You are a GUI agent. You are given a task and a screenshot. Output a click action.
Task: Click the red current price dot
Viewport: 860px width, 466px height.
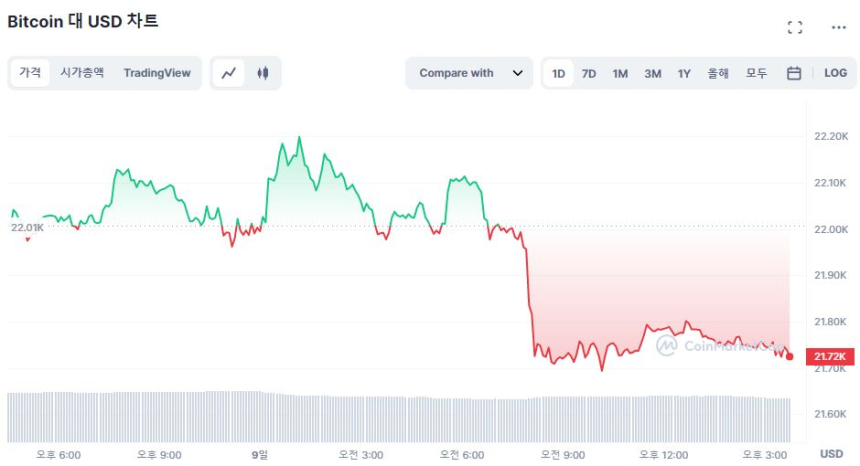790,356
